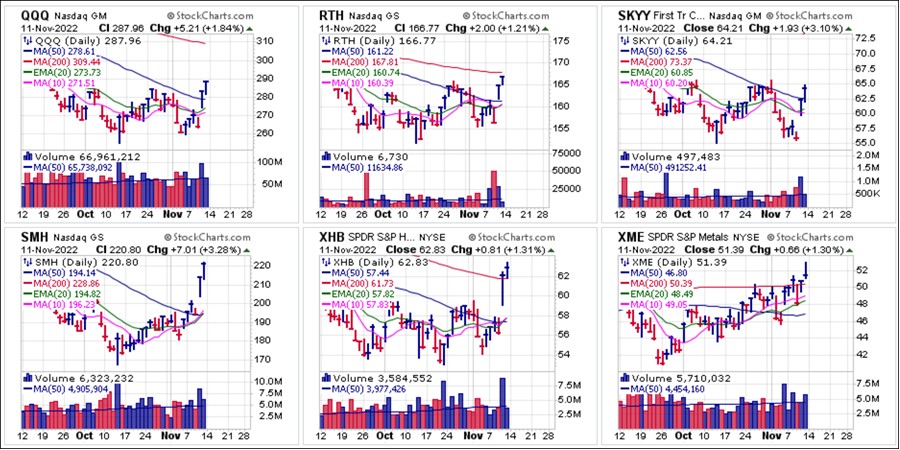This screenshot has height=450, width=900.
Task: Click the volume bars icon in SKYY chart
Action: coord(623,156)
